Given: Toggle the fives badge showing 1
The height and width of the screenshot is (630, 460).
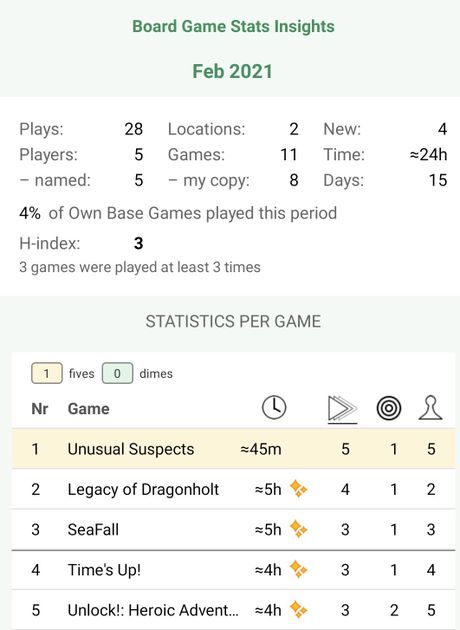Looking at the screenshot, I should pos(47,373).
